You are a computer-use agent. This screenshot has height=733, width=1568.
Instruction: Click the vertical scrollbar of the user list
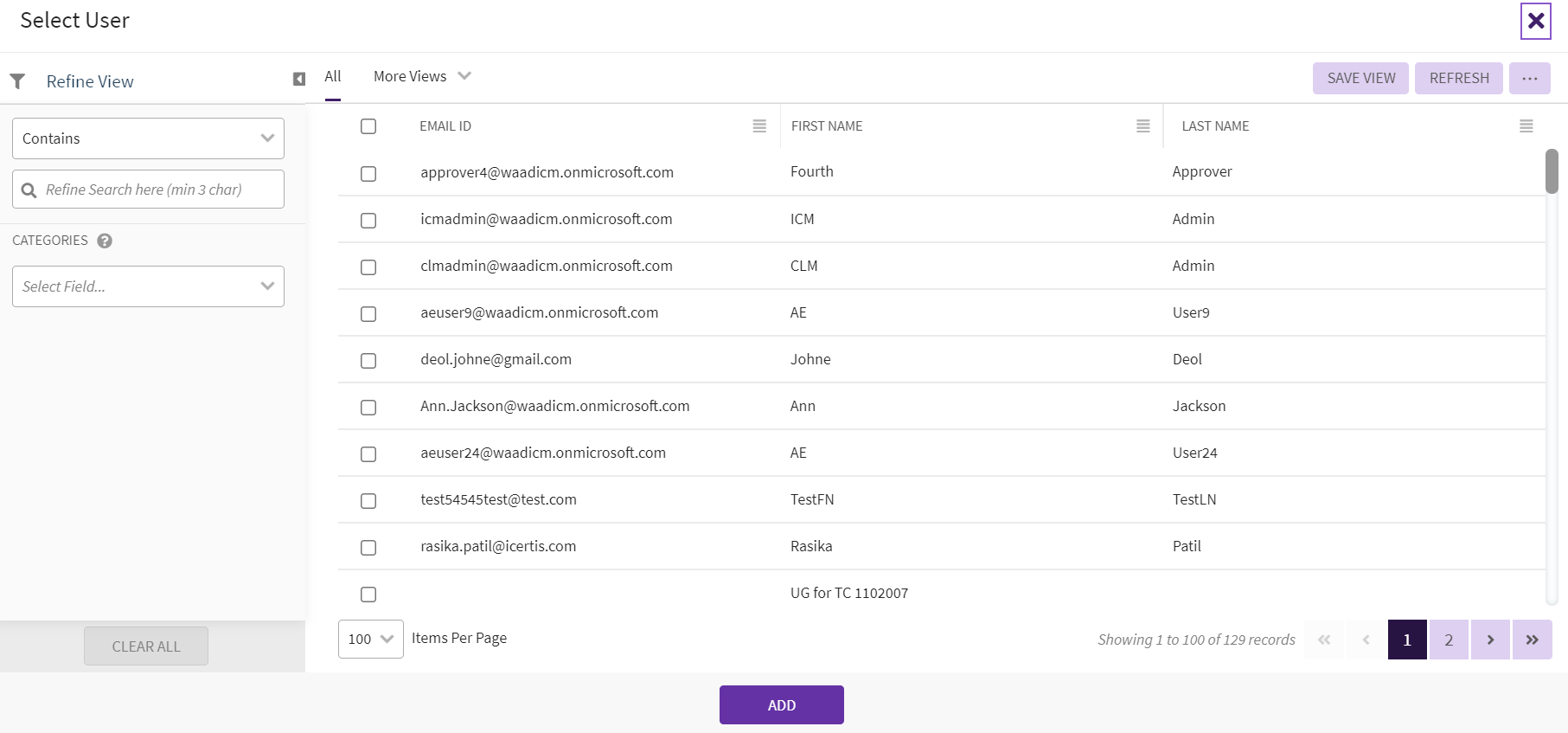coord(1552,171)
